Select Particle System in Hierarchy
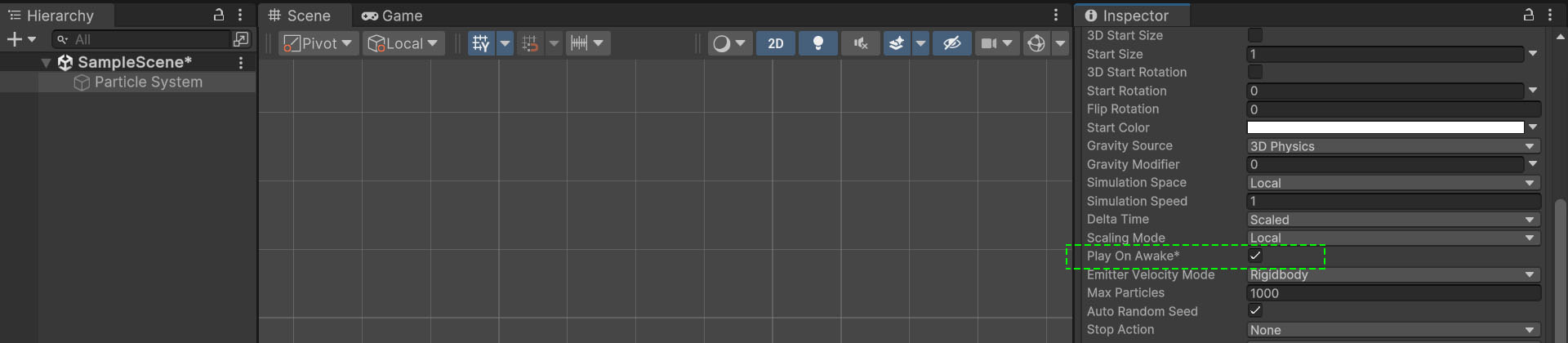1568x343 pixels. pos(148,82)
